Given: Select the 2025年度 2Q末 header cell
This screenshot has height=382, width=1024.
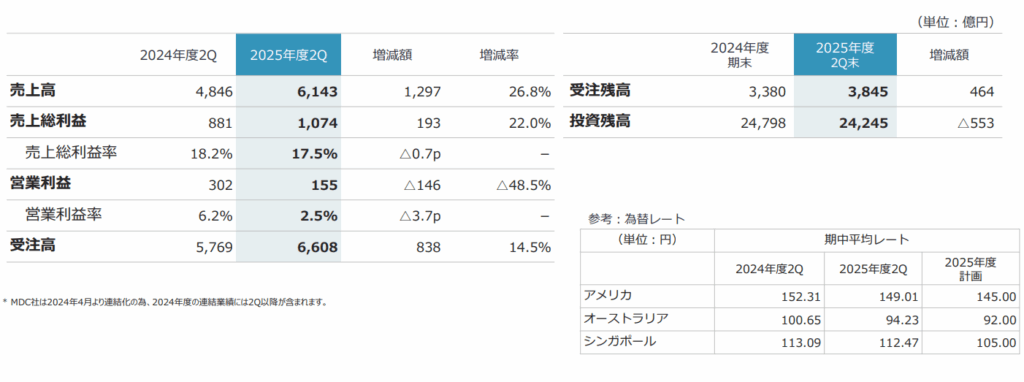Looking at the screenshot, I should tap(845, 55).
